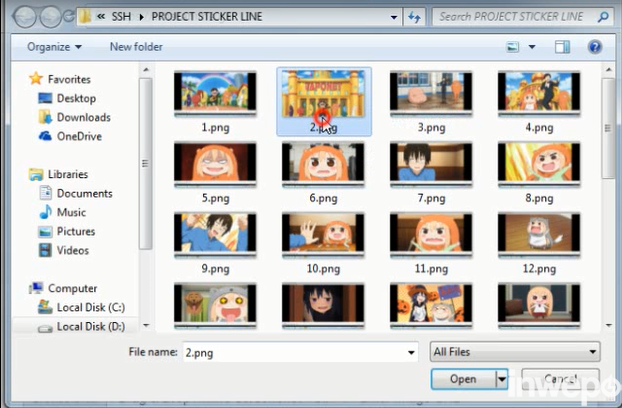Select the Favorites star icon
The image size is (622, 408).
click(36, 79)
